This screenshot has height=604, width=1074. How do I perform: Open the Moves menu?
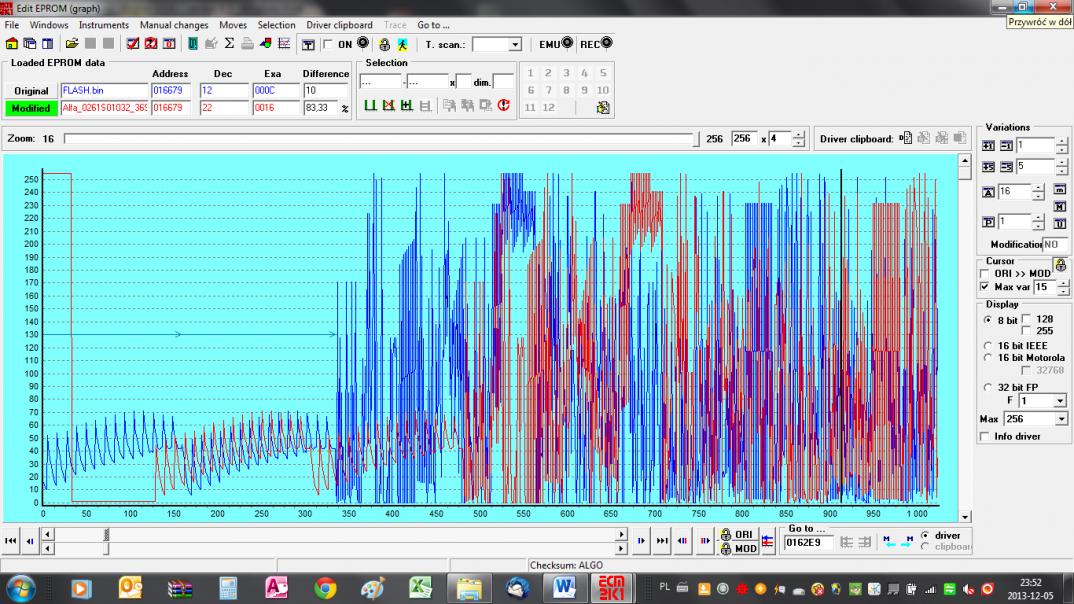[x=233, y=25]
